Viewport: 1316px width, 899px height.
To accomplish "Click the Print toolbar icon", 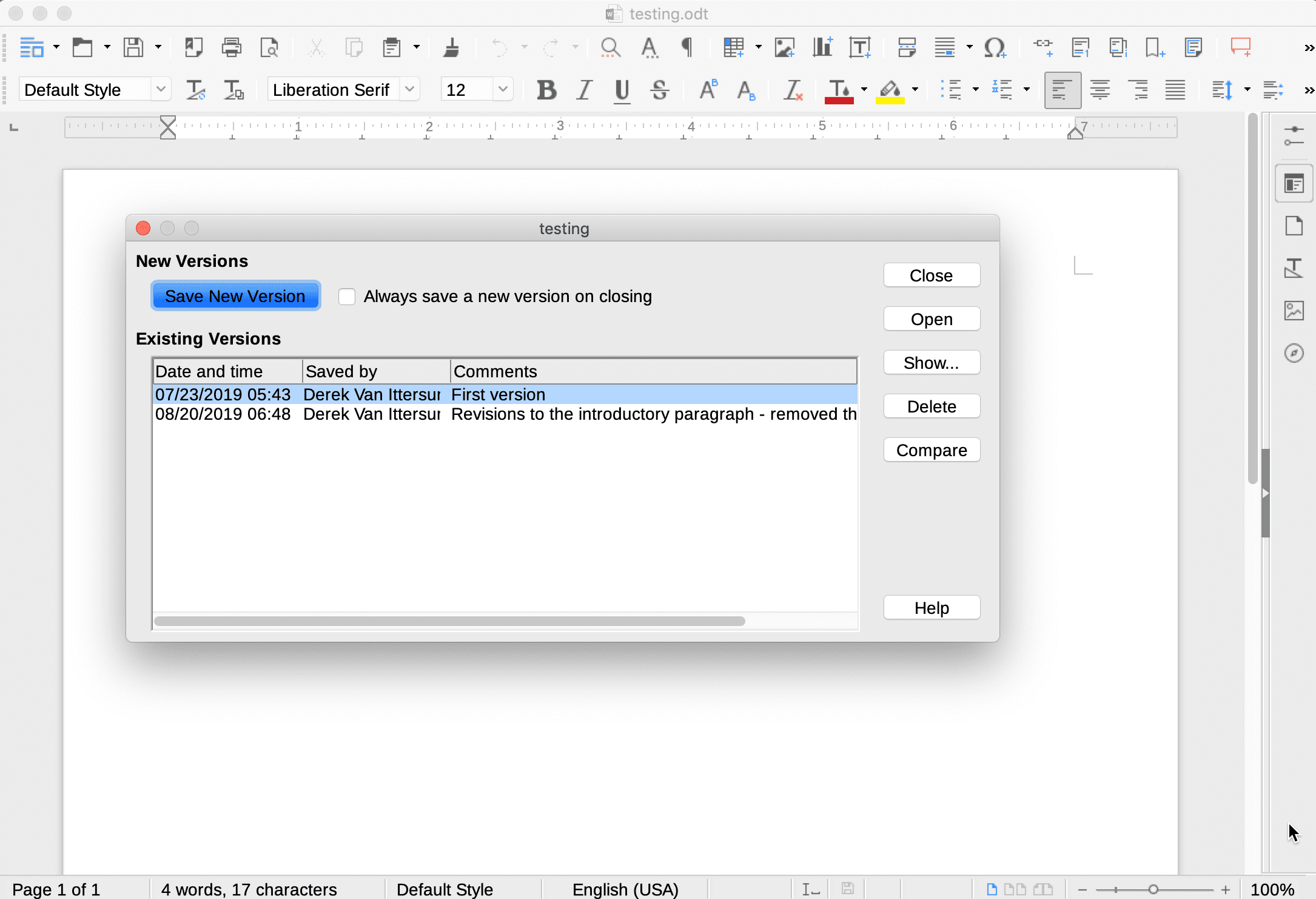I will click(231, 47).
